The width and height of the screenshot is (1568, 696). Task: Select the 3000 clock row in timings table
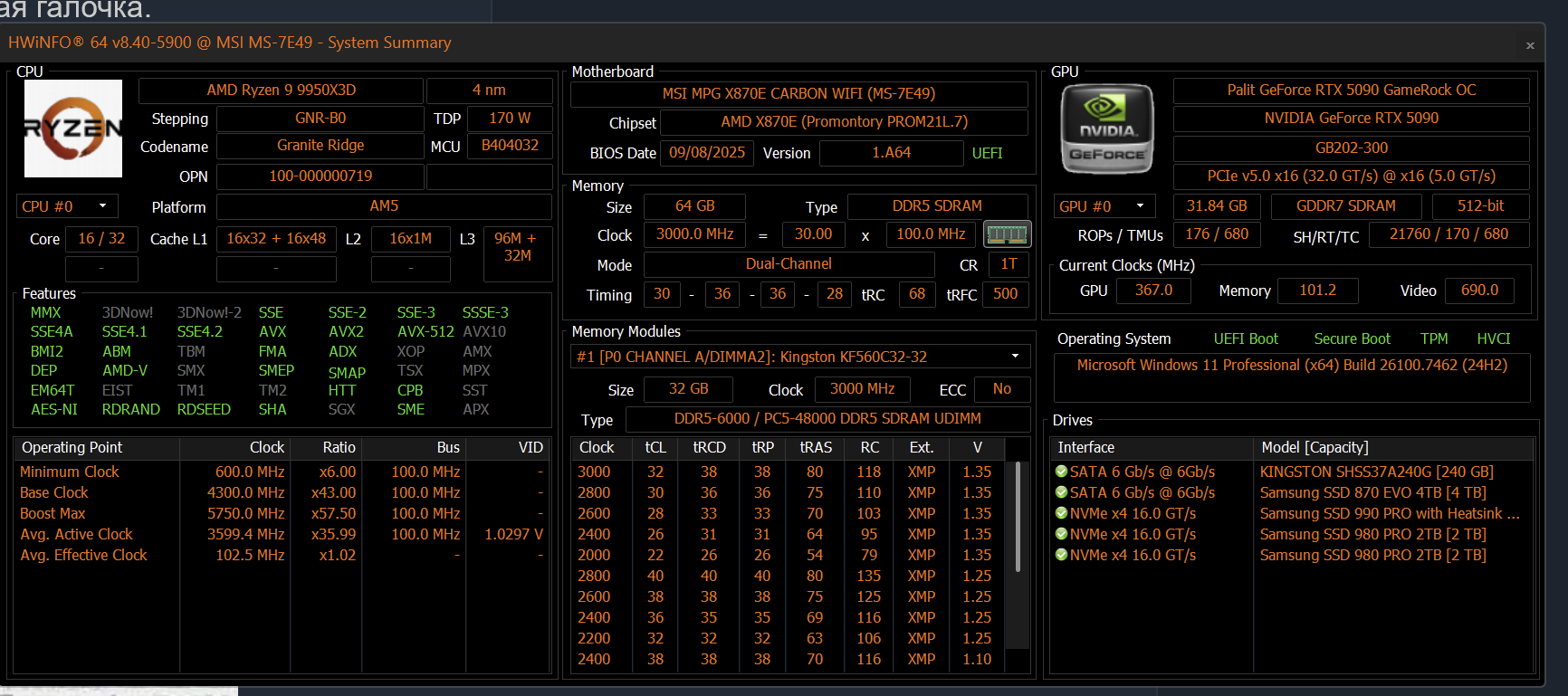[x=789, y=472]
